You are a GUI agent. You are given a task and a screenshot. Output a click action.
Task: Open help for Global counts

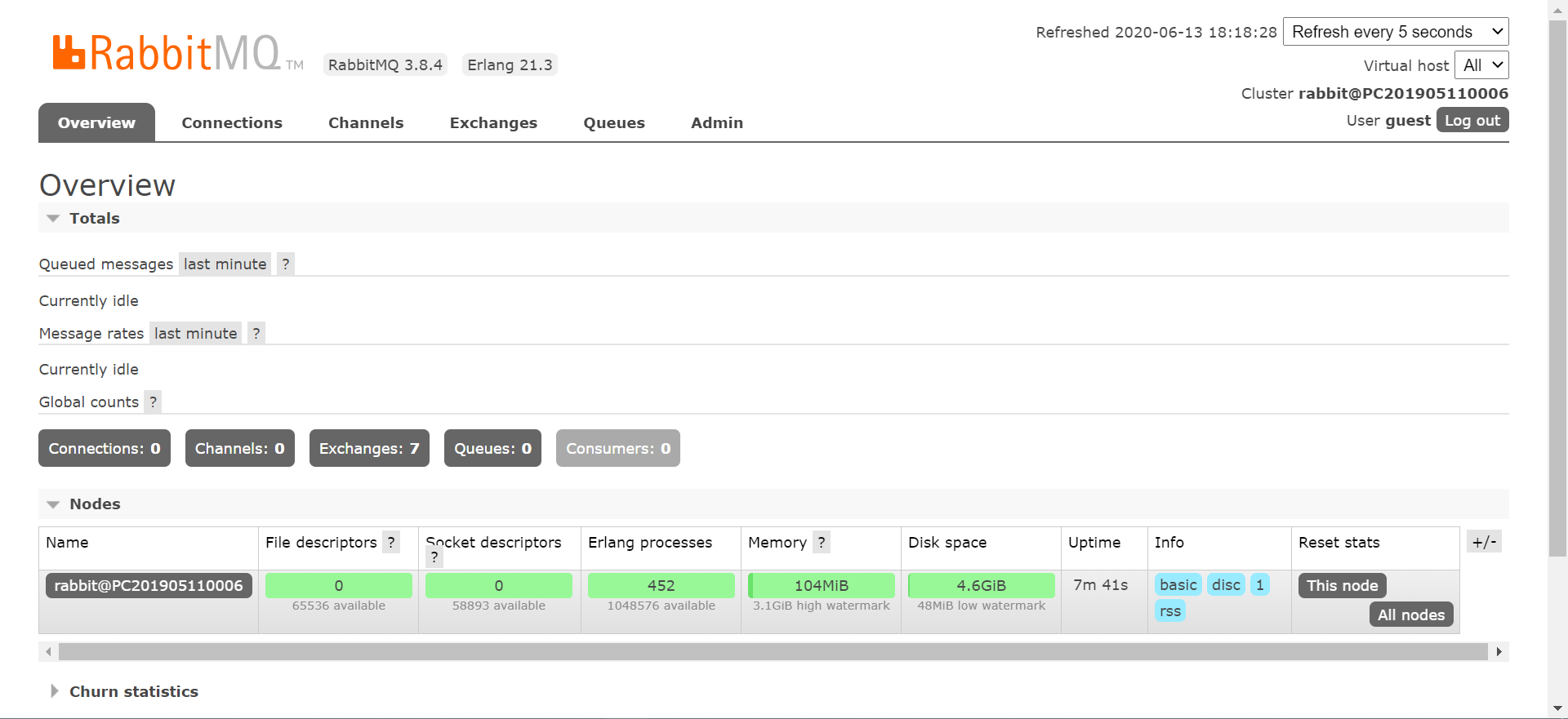coord(153,402)
